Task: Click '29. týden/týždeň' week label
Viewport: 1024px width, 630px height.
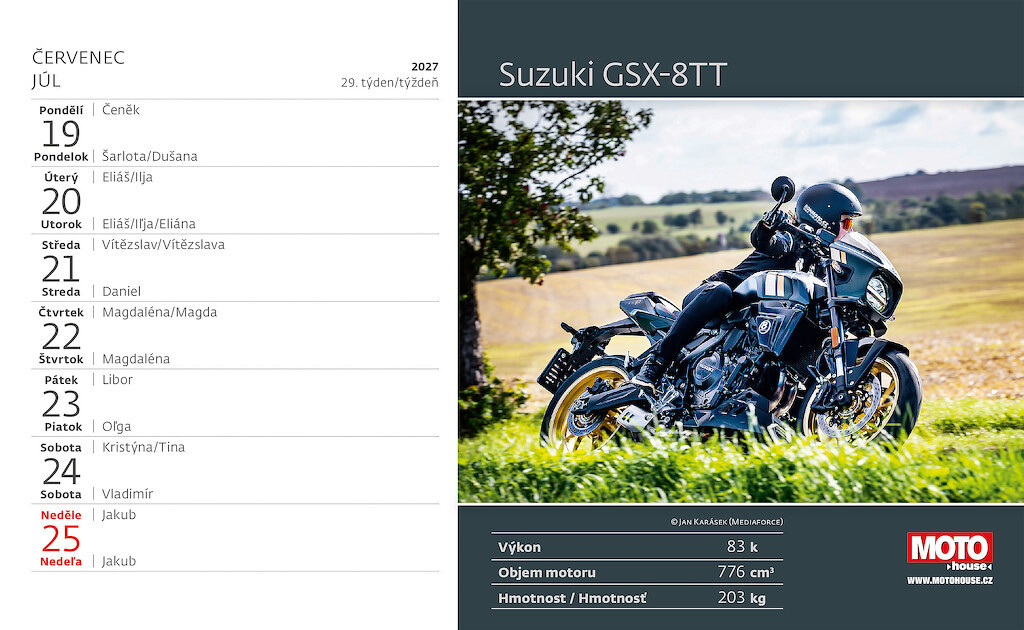Action: [390, 83]
